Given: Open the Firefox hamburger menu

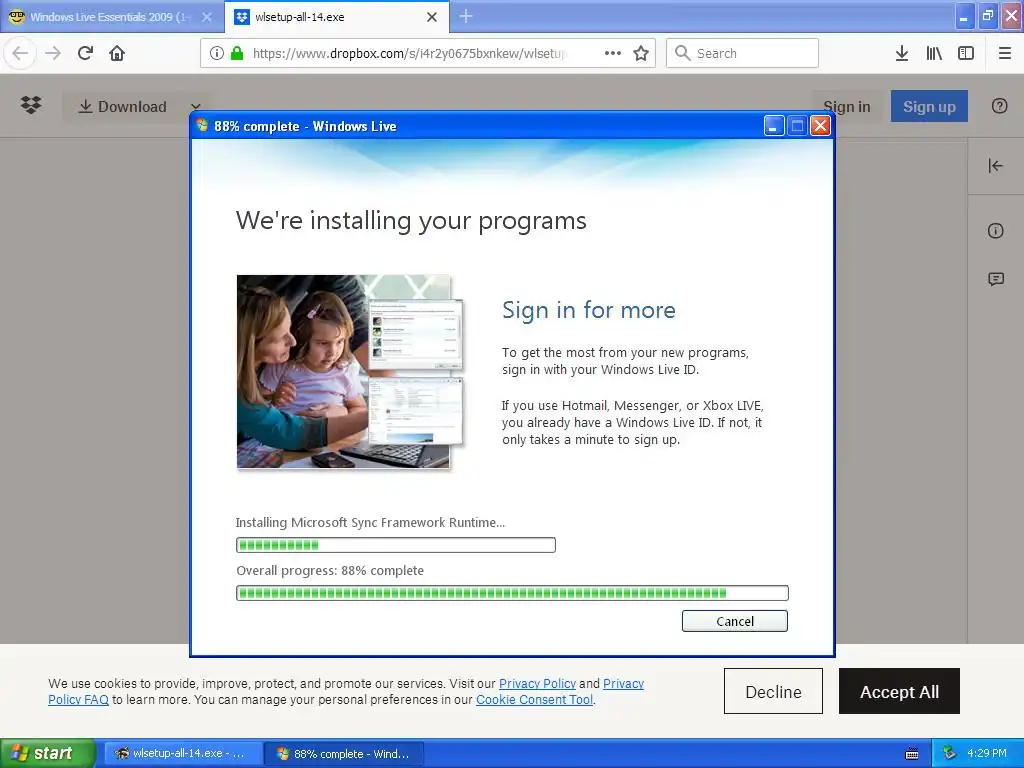Looking at the screenshot, I should (1005, 53).
